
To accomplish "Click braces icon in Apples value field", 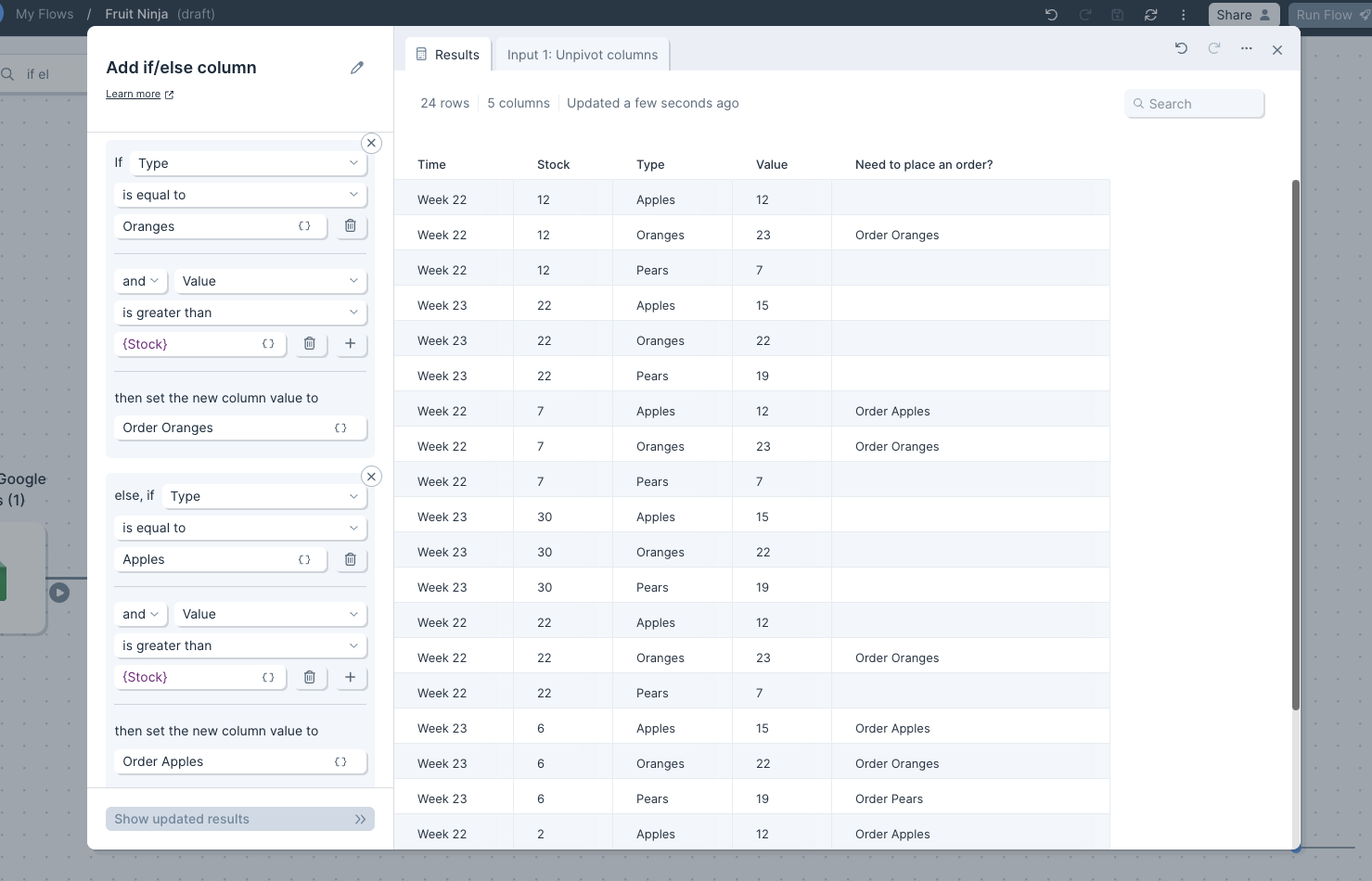I will (304, 560).
